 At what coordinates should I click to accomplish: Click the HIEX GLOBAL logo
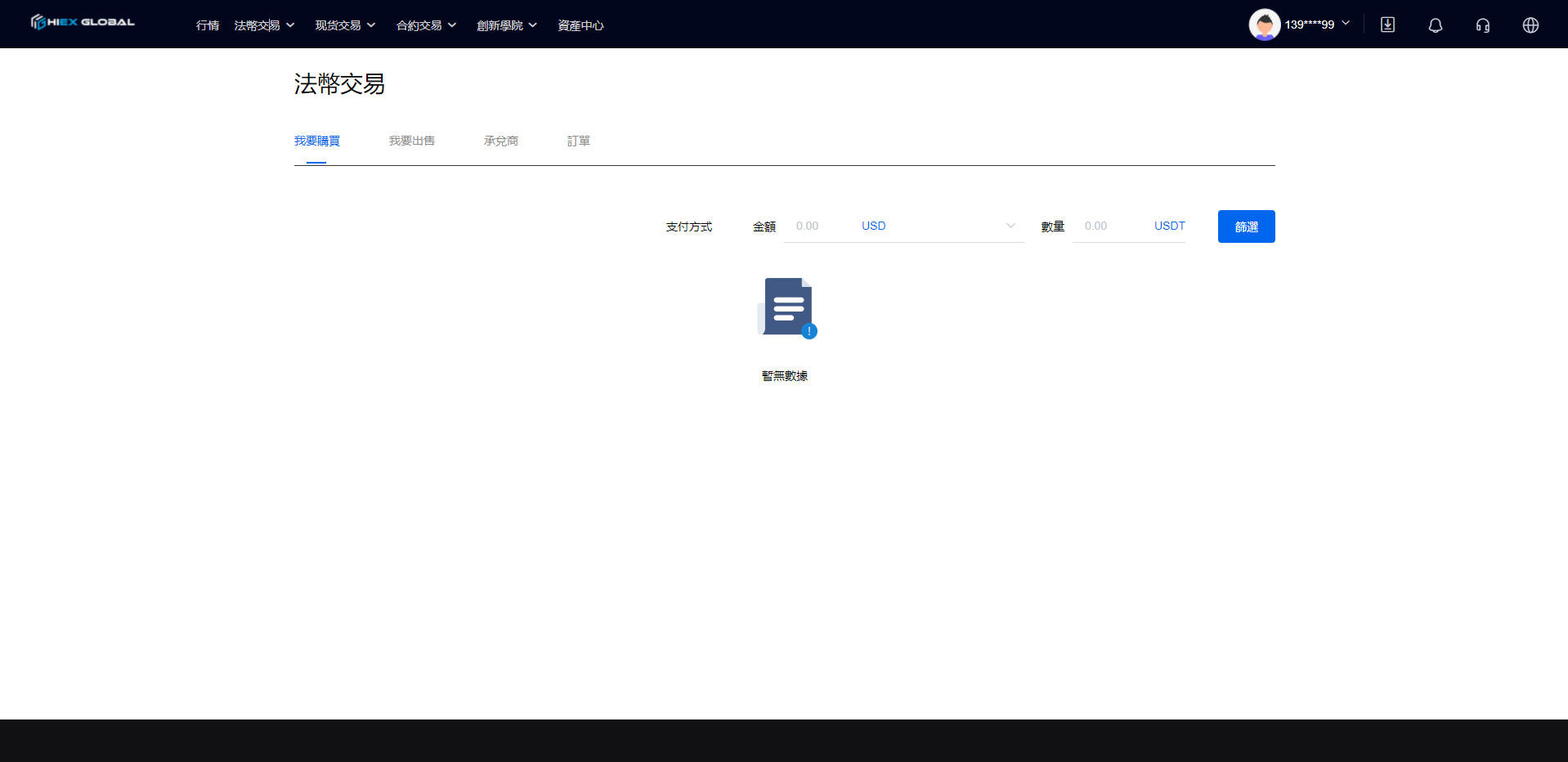click(83, 22)
